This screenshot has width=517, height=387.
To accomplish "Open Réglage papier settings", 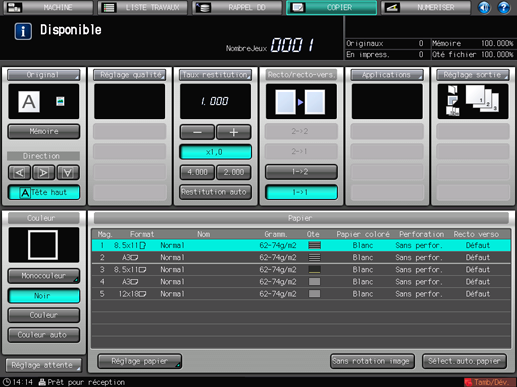I will [x=140, y=361].
